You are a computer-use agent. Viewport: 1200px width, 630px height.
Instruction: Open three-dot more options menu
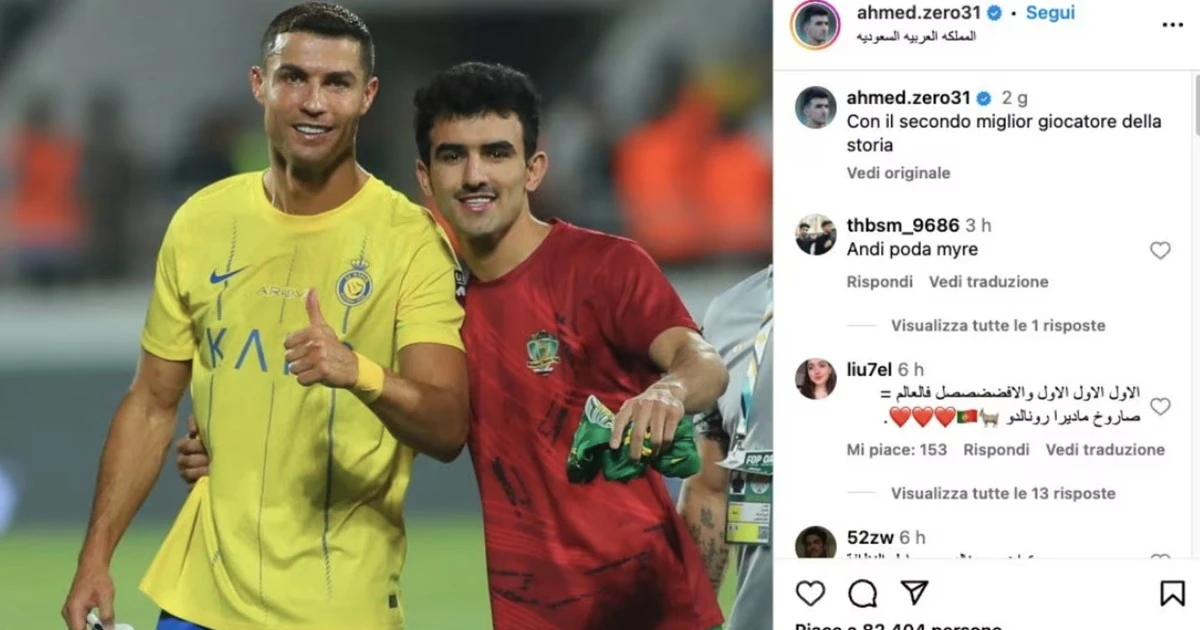click(1172, 25)
